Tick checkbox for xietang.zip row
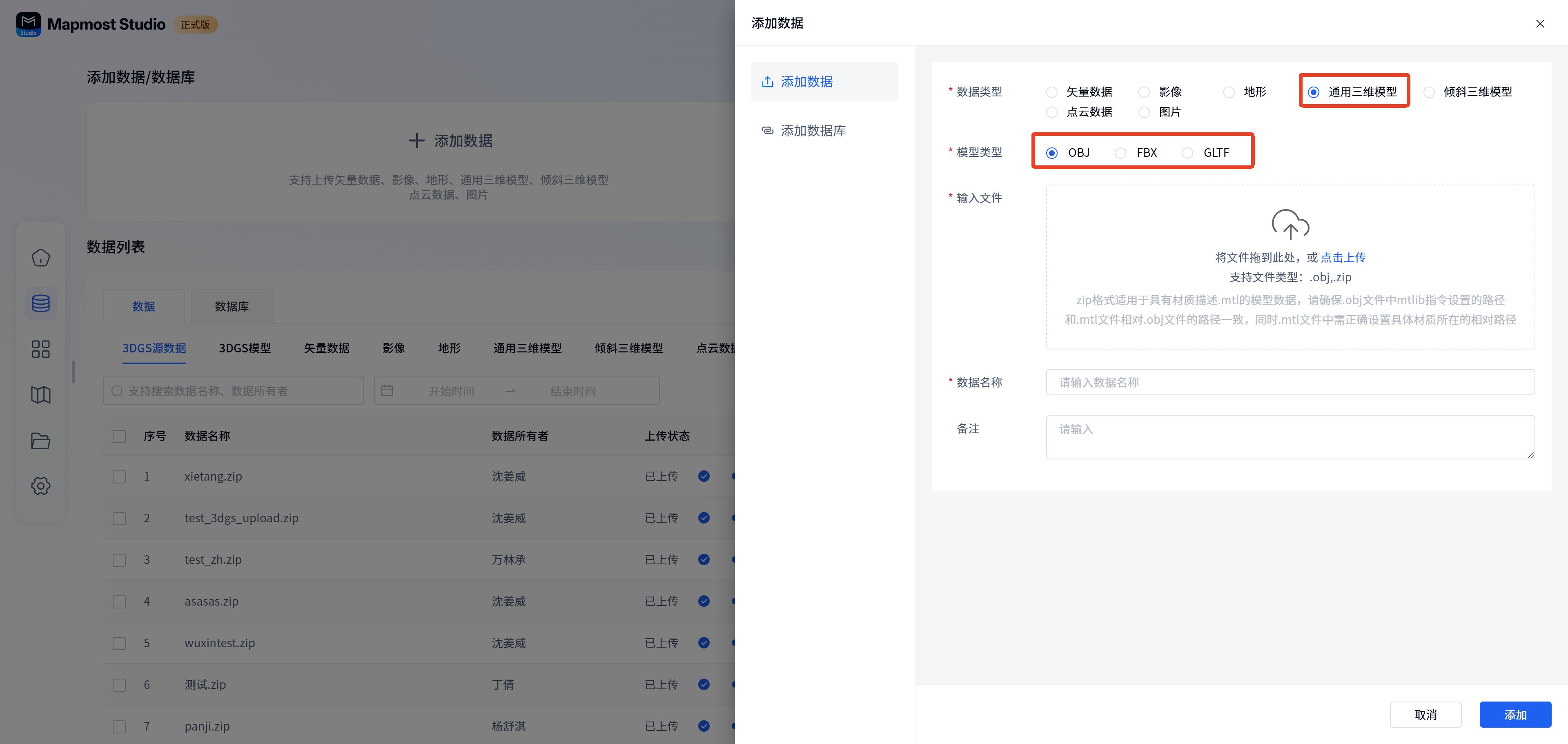Image resolution: width=1568 pixels, height=744 pixels. (119, 477)
